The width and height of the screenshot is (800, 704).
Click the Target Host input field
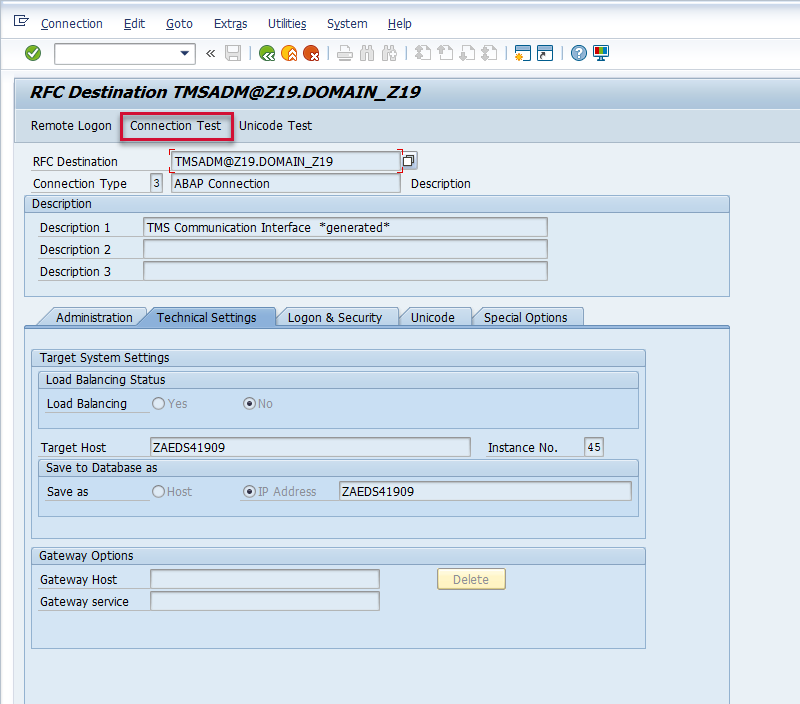[309, 447]
